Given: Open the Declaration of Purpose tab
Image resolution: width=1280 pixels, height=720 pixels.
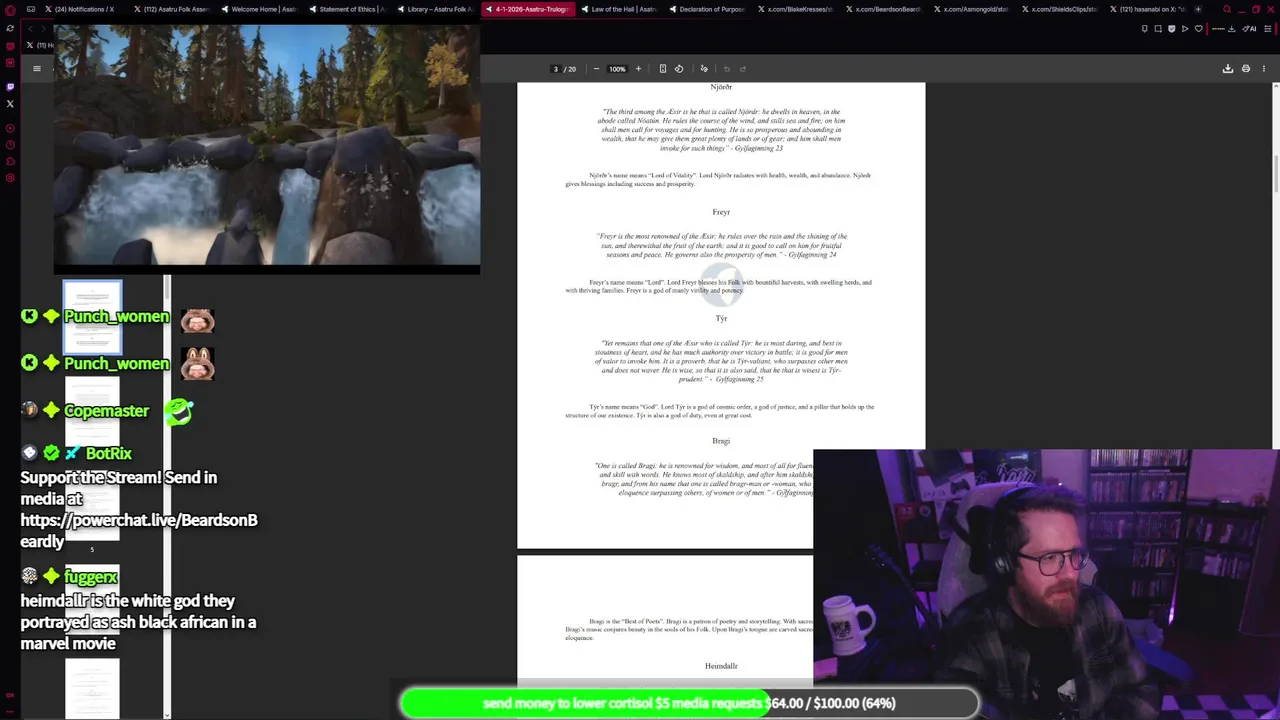Looking at the screenshot, I should click(x=706, y=9).
